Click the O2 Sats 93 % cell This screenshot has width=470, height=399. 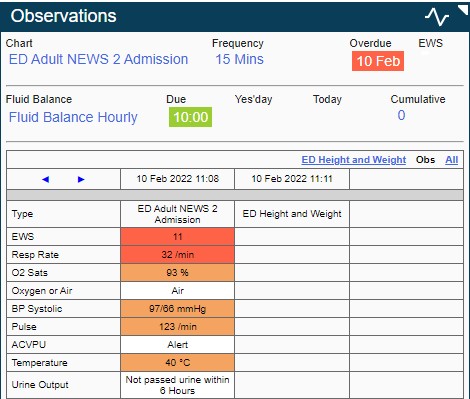(x=178, y=273)
